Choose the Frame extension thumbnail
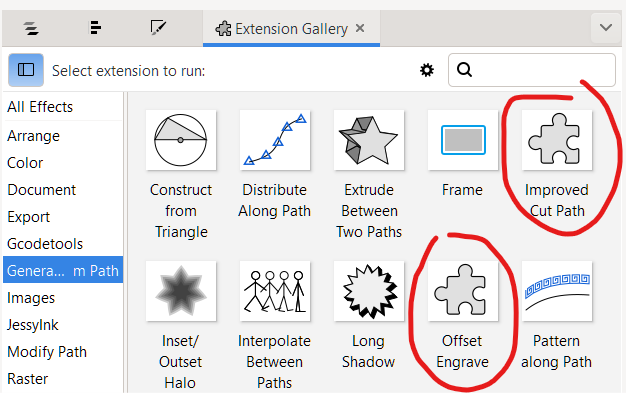Screen dimensions: 626x394 pyautogui.click(x=463, y=140)
